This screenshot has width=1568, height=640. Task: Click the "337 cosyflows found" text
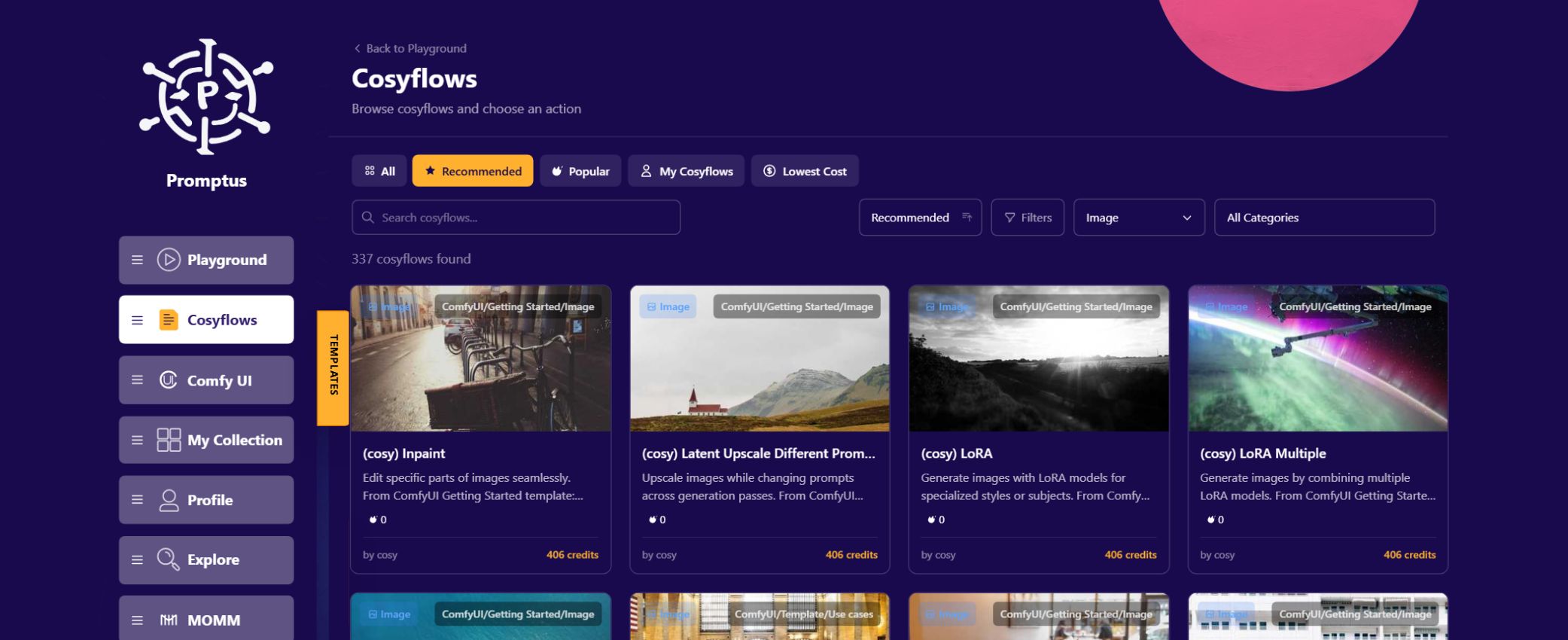(411, 258)
